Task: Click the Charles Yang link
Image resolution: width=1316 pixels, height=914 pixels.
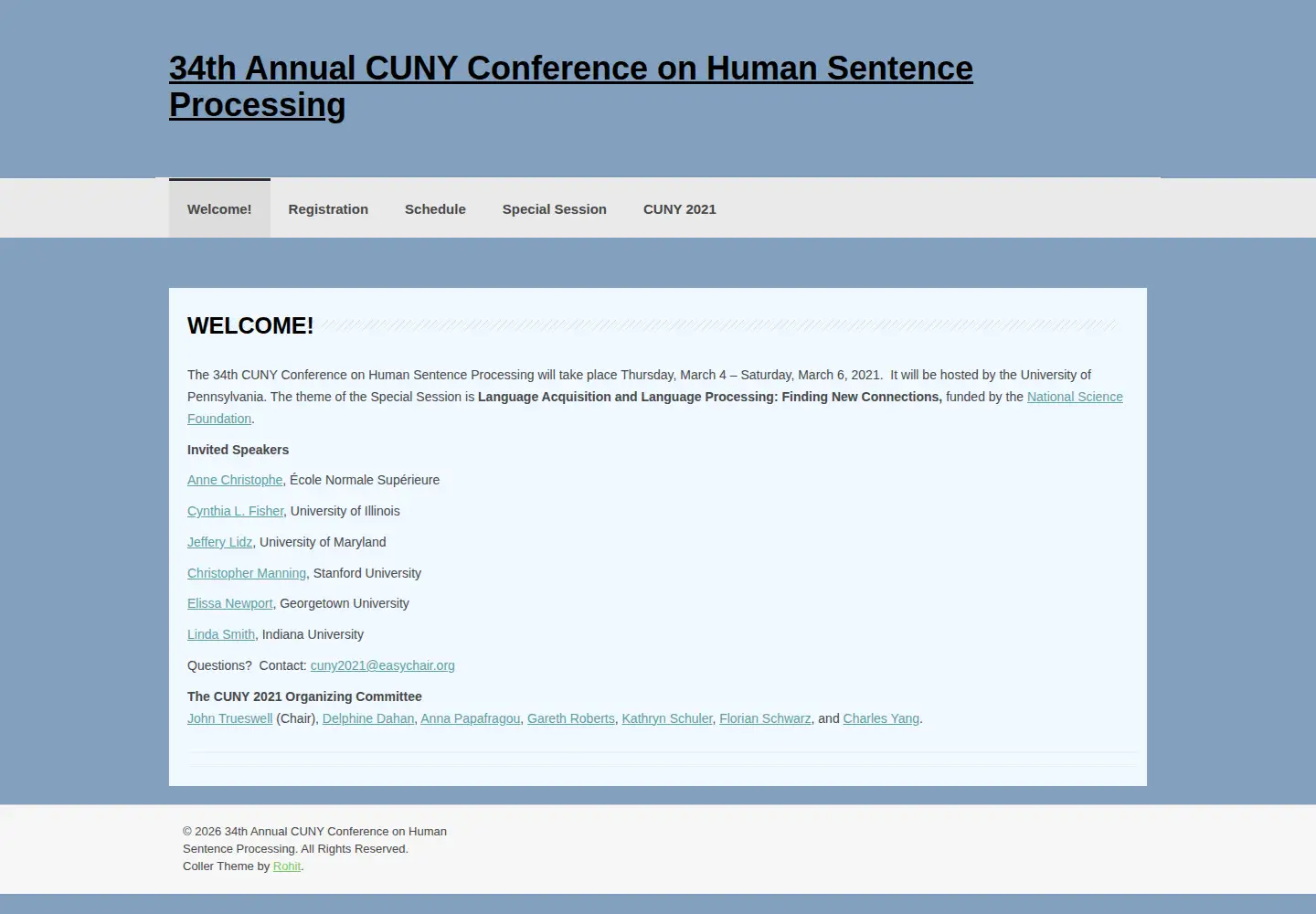Action: 881,718
